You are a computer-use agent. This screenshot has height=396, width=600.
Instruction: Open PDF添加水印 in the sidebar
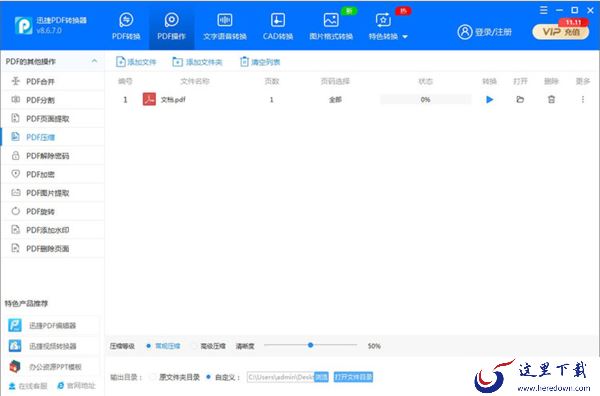(53, 230)
